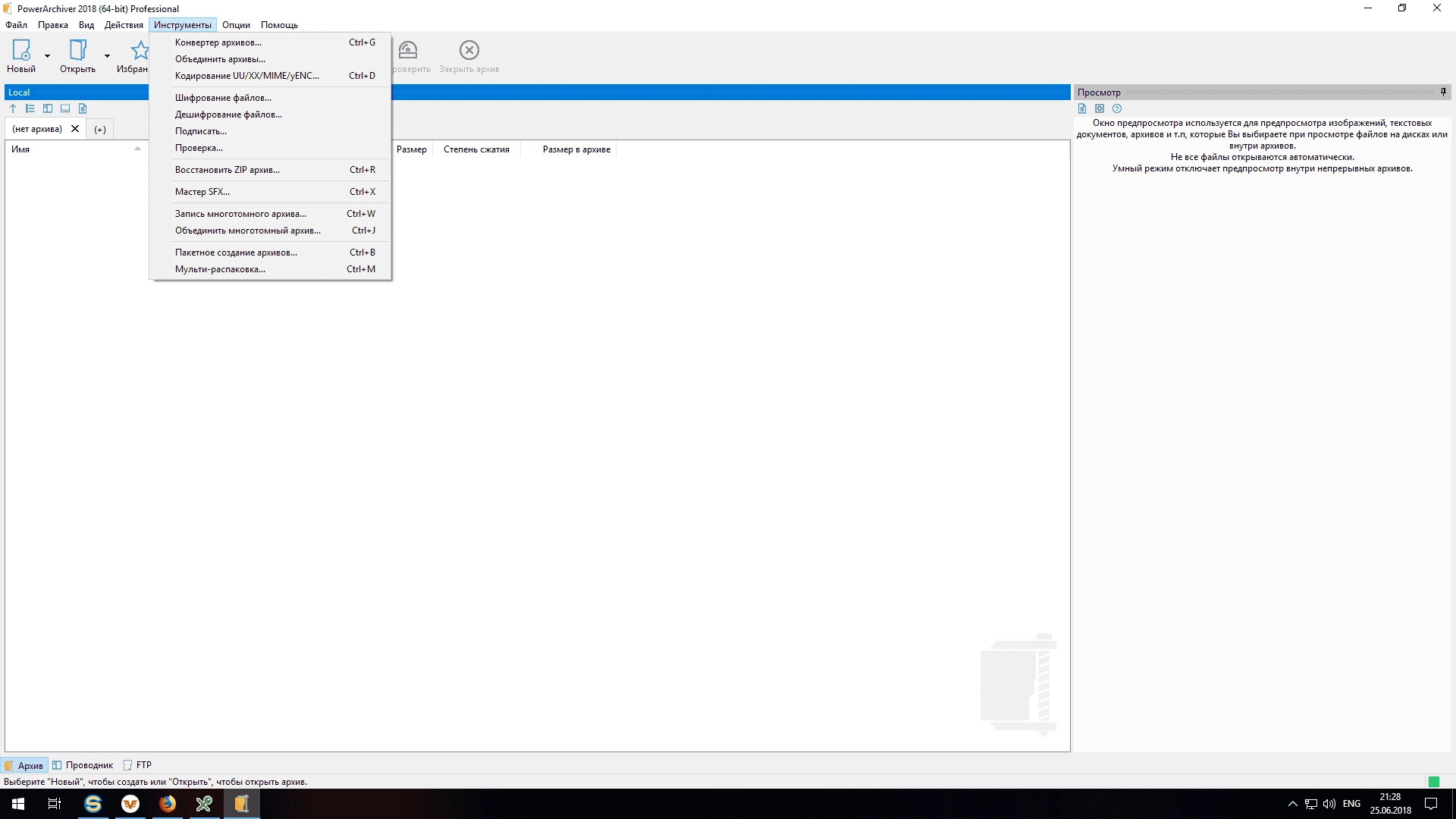Open Firefox from the taskbar
Image resolution: width=1456 pixels, height=819 pixels.
167,804
